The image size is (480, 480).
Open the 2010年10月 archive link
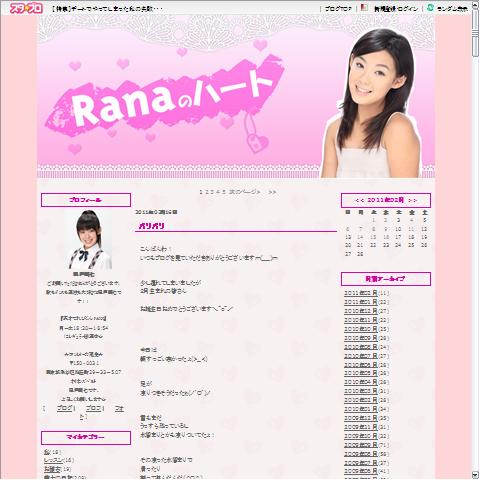[361, 329]
